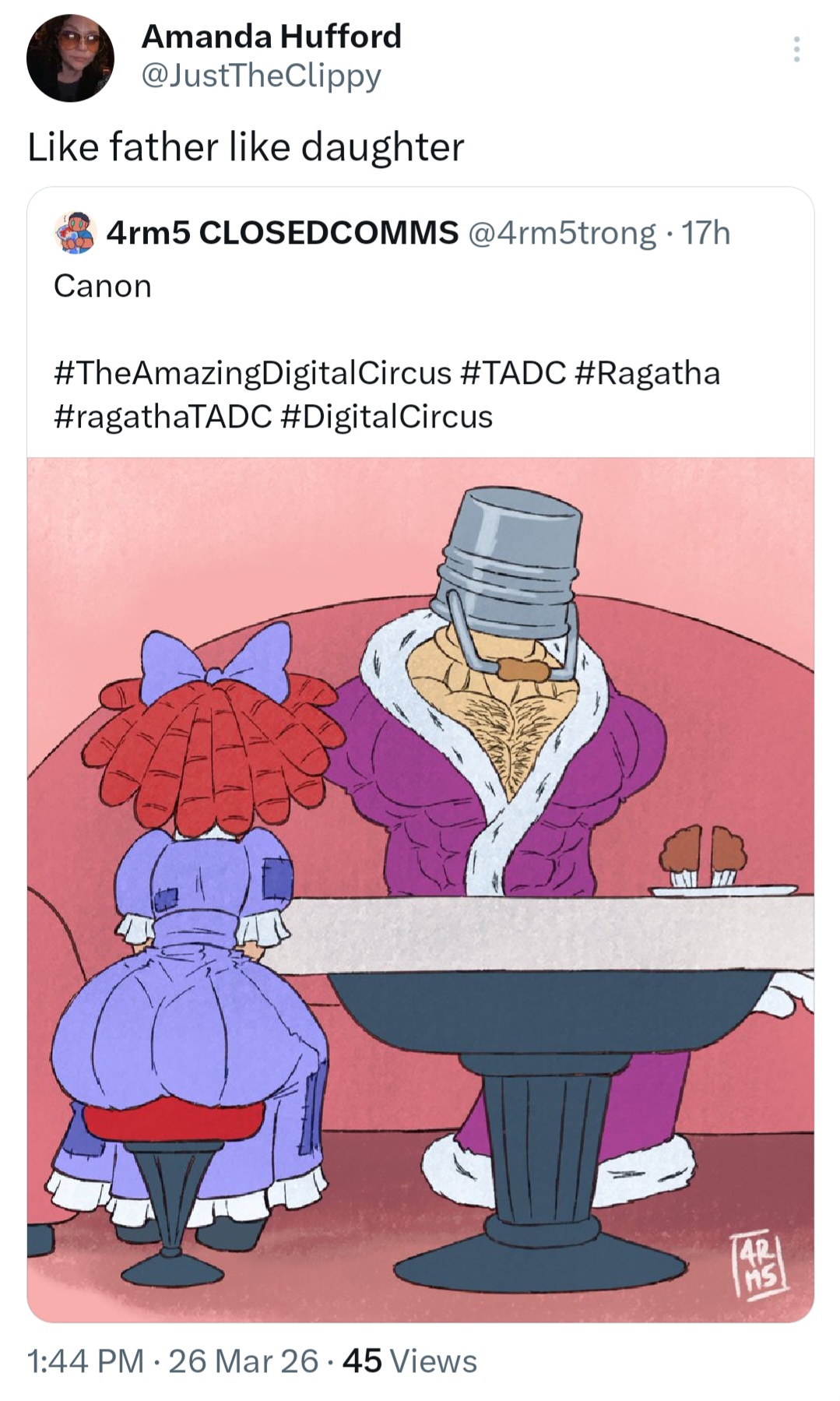The image size is (840, 1401).
Task: Open the #DigitalCircus hashtag
Action: (x=386, y=417)
